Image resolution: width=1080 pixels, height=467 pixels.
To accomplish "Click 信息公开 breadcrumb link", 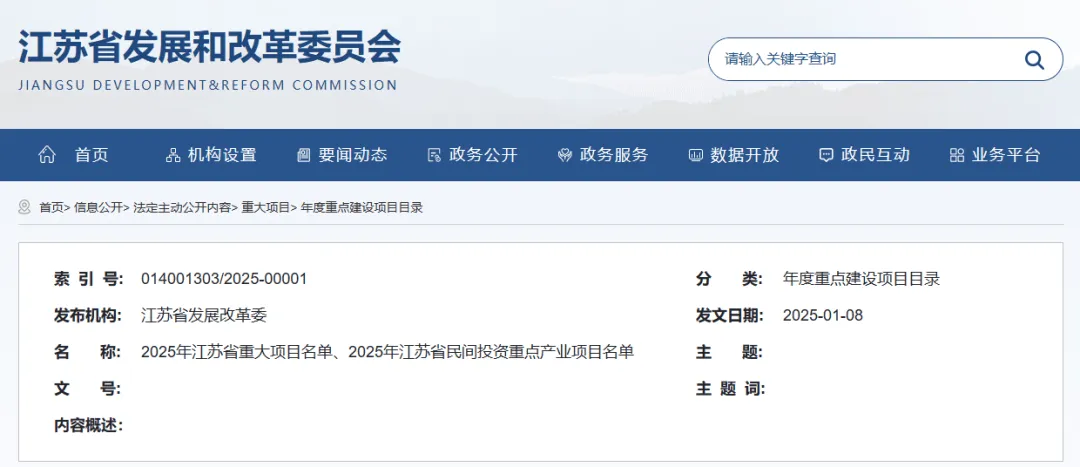I will pos(98,208).
